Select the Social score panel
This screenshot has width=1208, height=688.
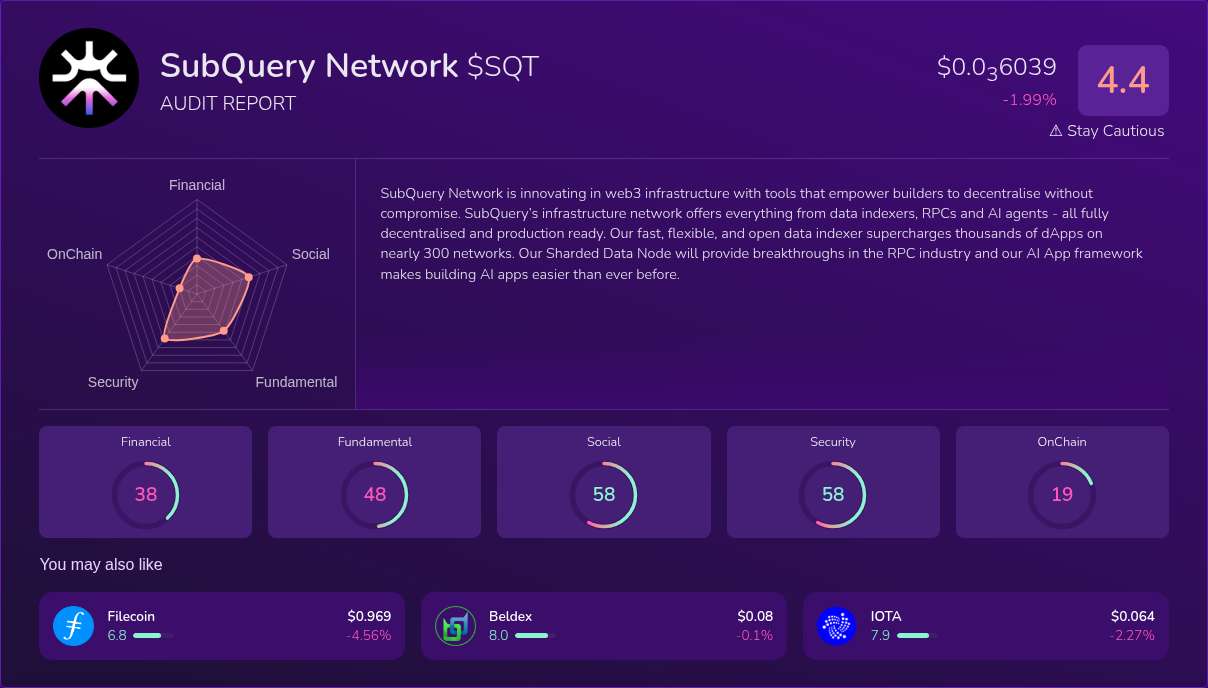click(x=604, y=482)
